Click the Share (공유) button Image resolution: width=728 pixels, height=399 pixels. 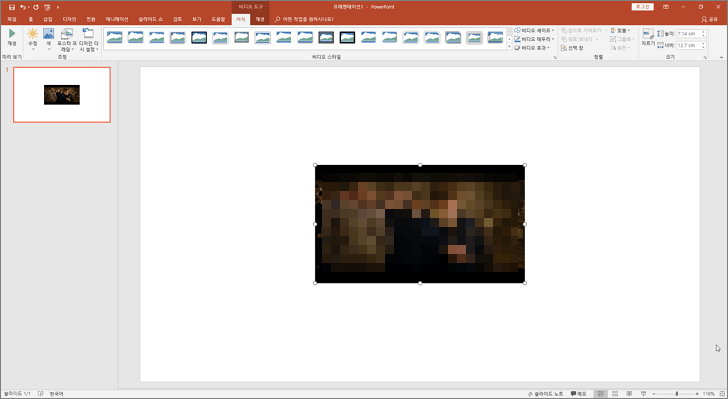coord(710,19)
